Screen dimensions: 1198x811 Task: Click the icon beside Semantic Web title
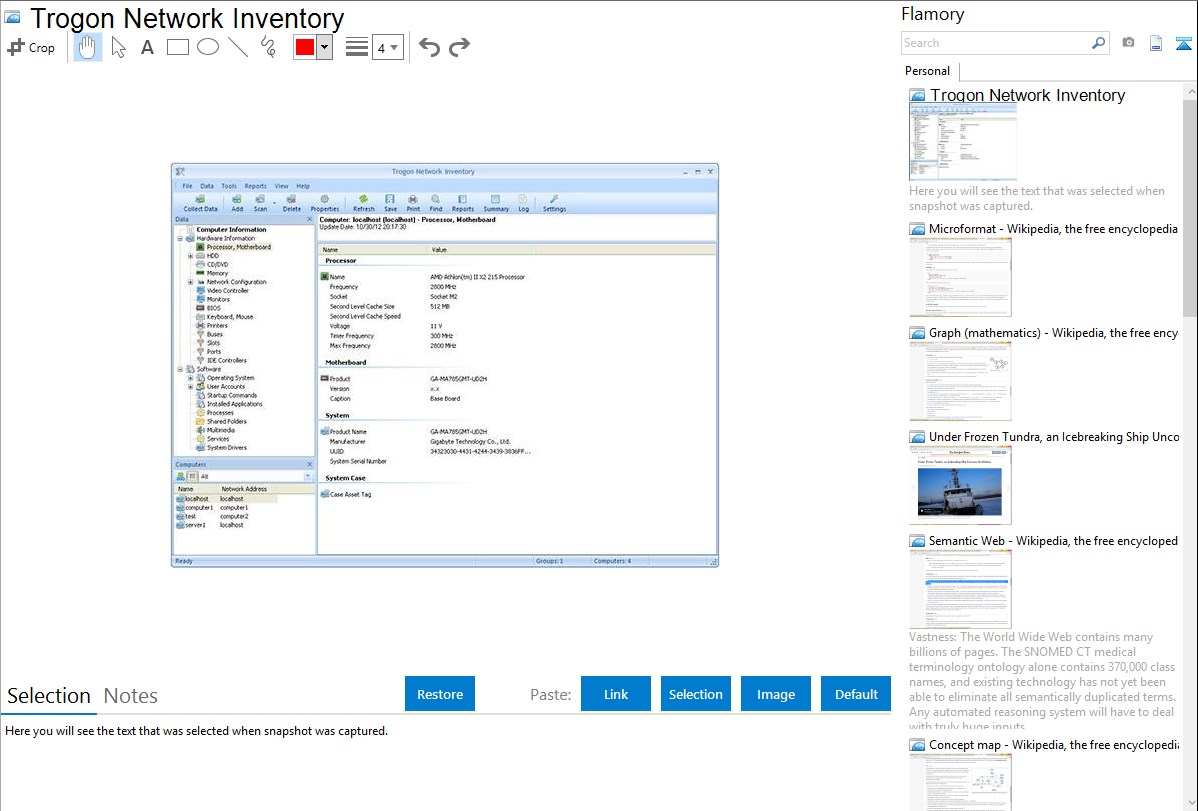[917, 540]
